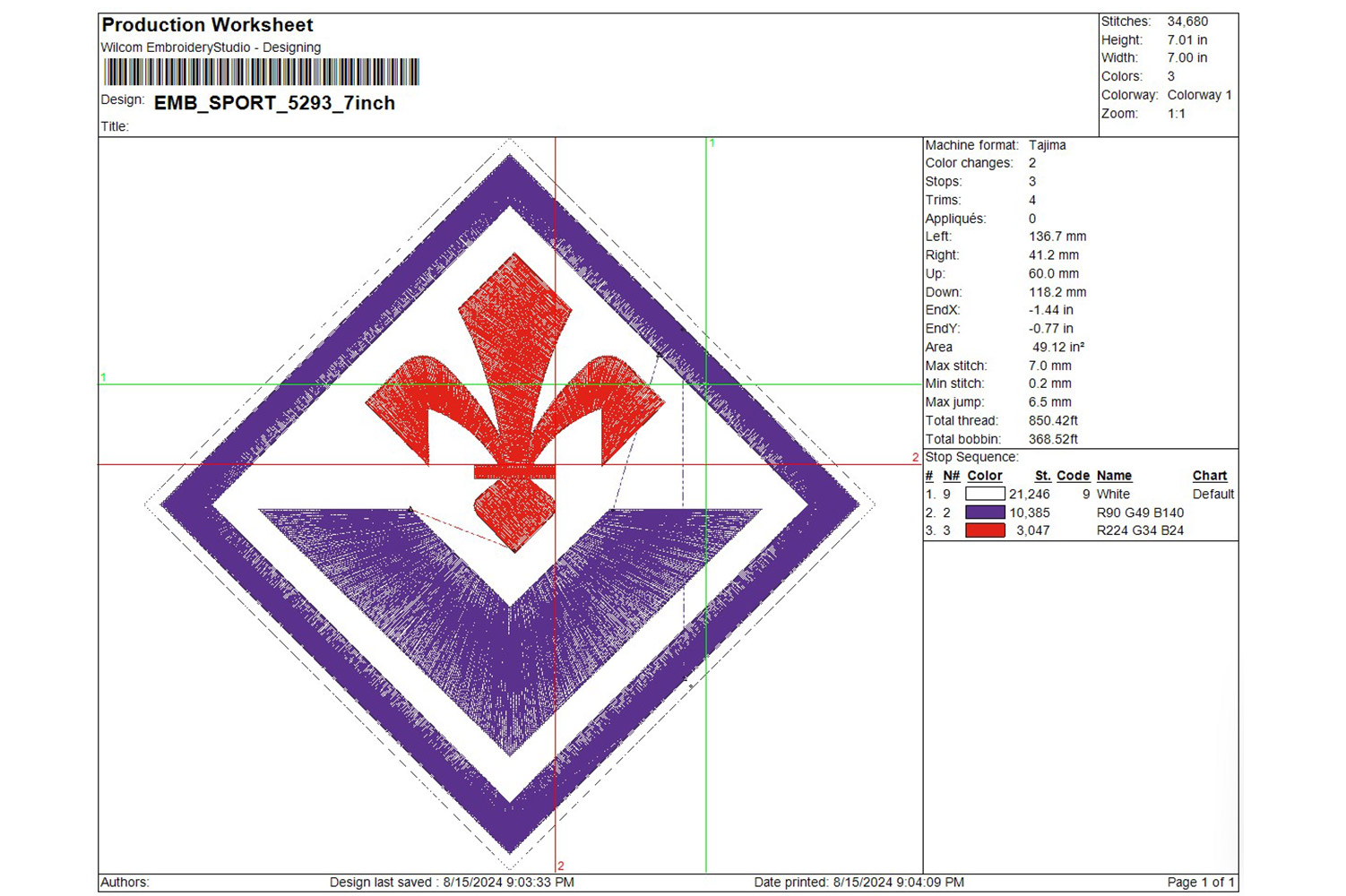Click the R90 G49 B140 thread name
Image resolution: width=1346 pixels, height=896 pixels.
click(x=1140, y=513)
